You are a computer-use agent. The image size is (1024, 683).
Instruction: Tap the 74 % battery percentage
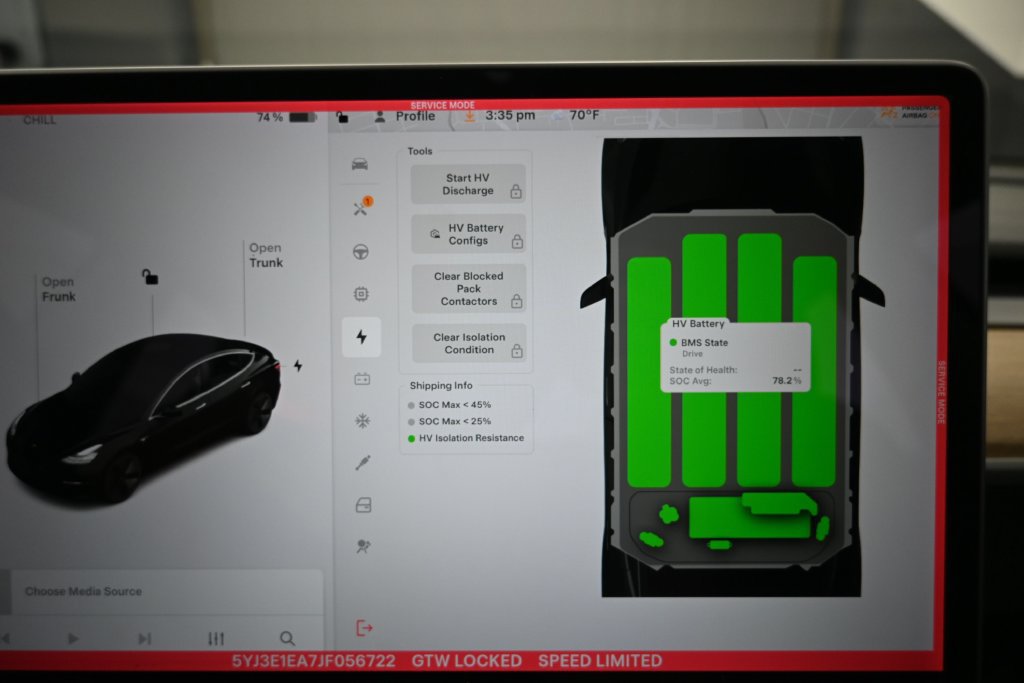coord(270,118)
